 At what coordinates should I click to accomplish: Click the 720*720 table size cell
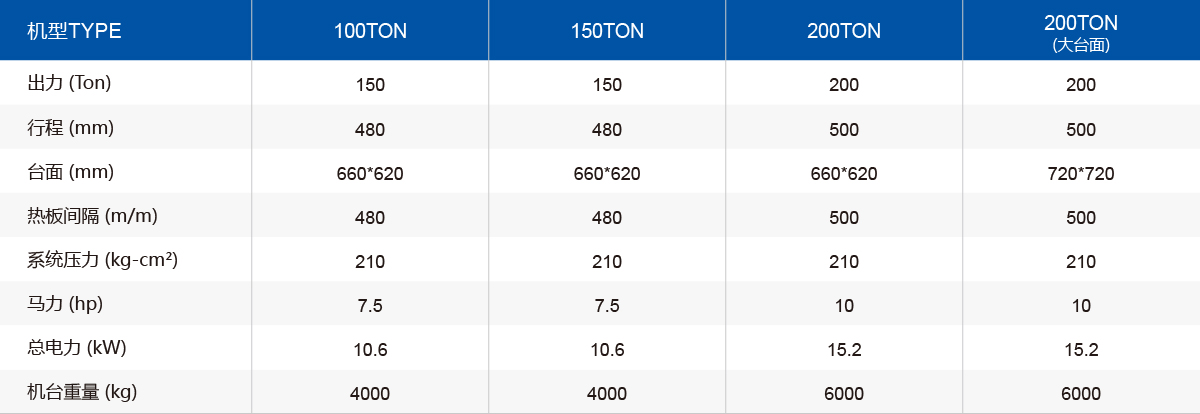1081,174
